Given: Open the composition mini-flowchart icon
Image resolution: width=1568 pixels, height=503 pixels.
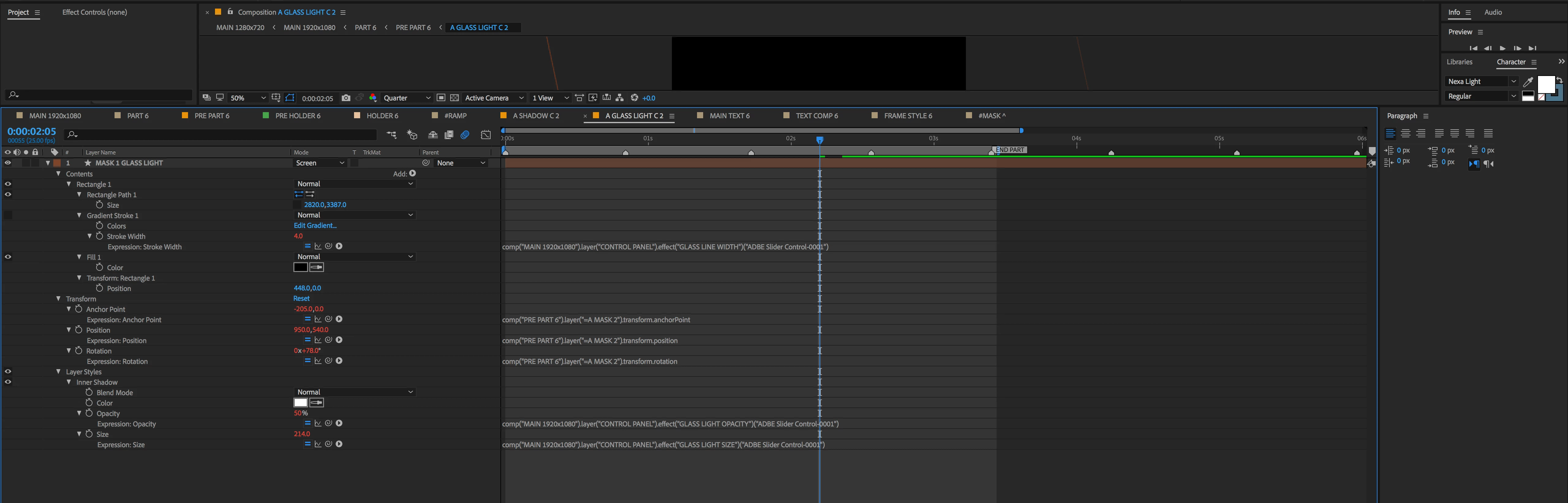Looking at the screenshot, I should tap(391, 134).
